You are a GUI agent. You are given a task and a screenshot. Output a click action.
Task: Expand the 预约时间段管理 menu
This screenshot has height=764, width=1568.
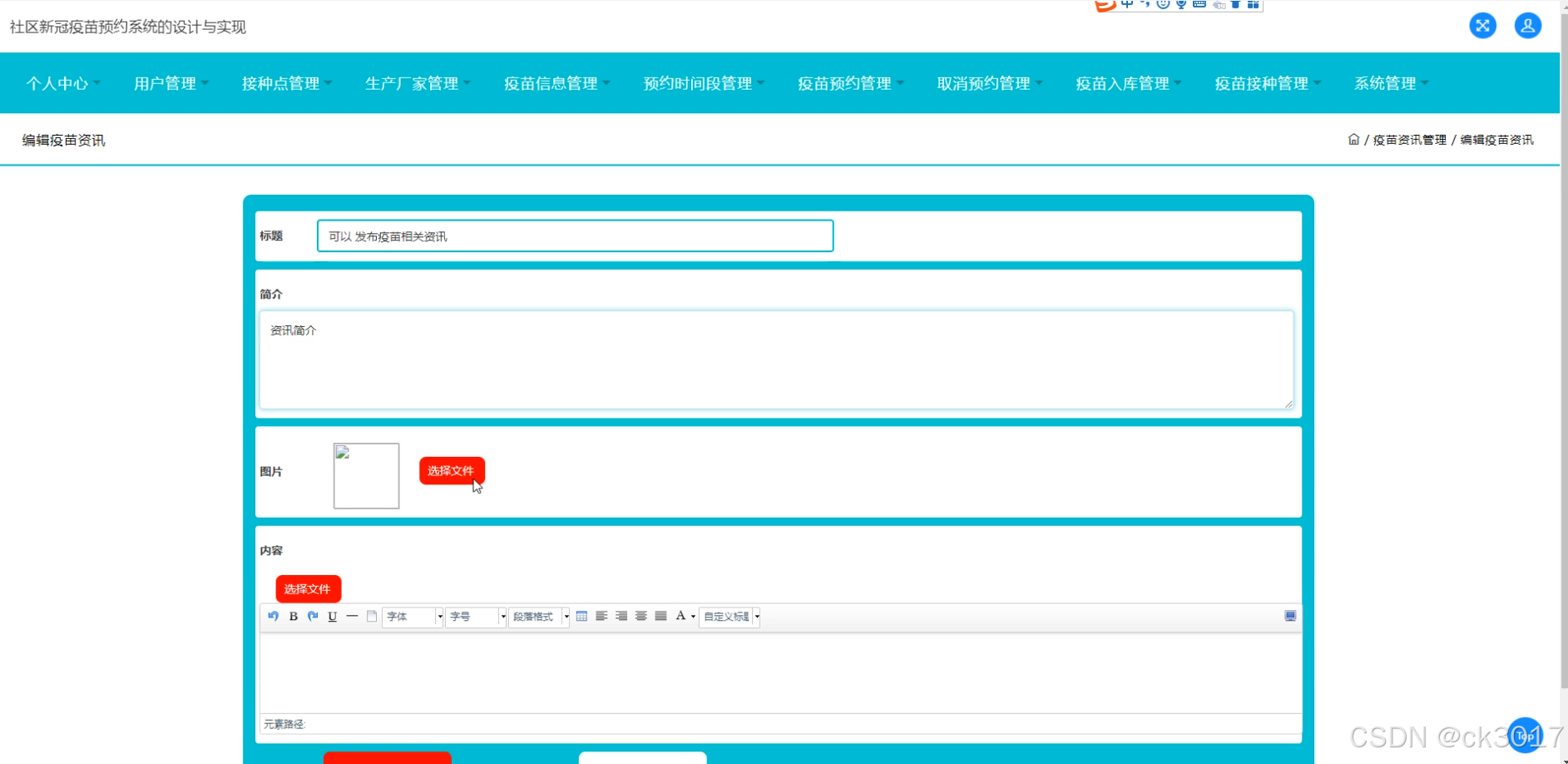704,83
